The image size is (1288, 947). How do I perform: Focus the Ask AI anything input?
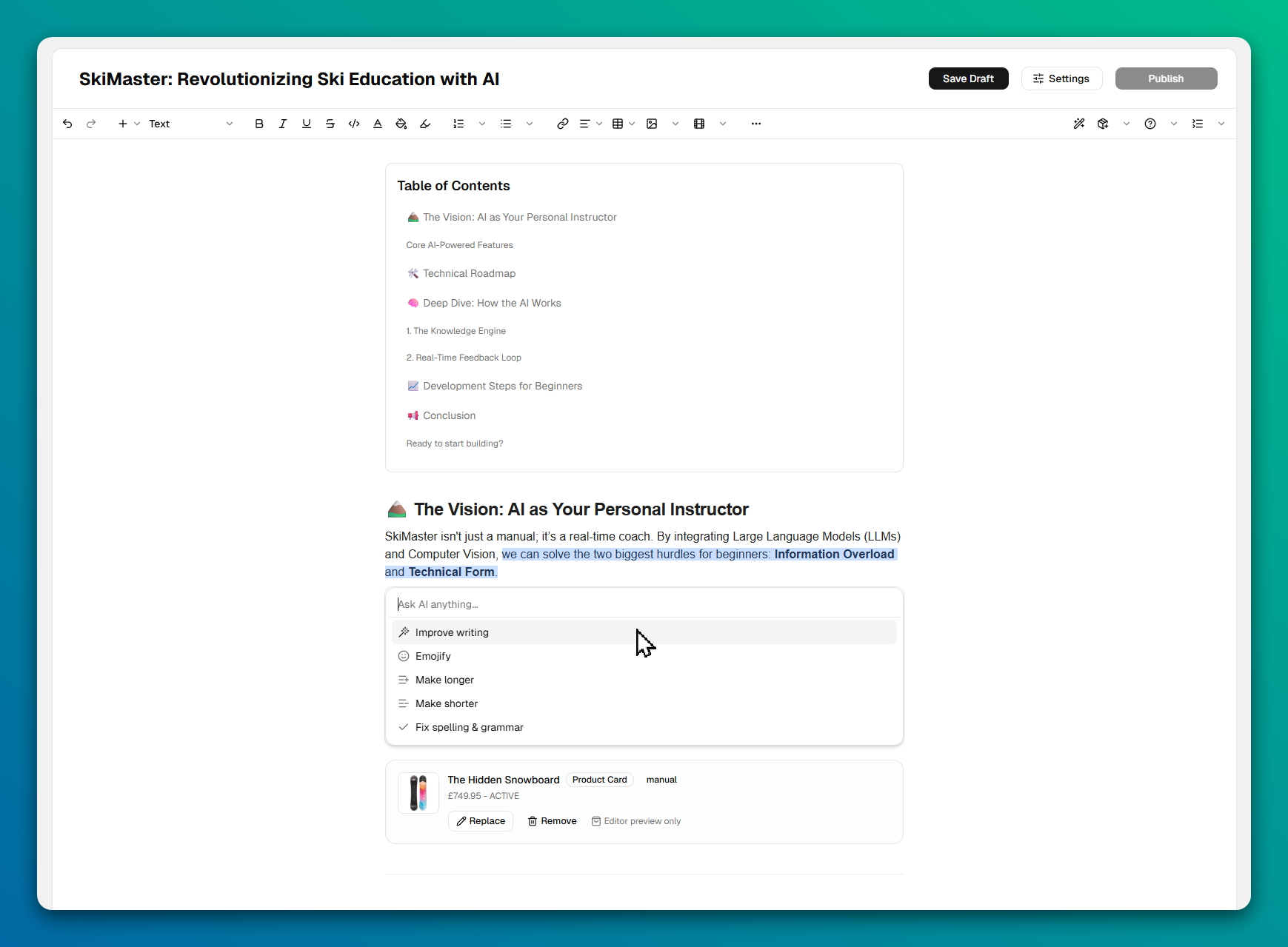[x=644, y=604]
